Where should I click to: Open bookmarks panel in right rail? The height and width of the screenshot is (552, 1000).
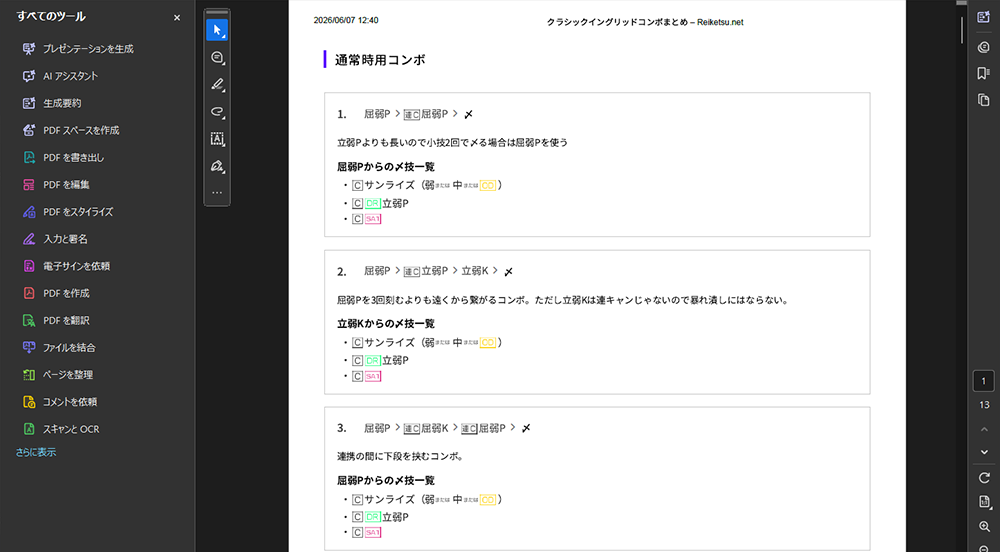(983, 73)
